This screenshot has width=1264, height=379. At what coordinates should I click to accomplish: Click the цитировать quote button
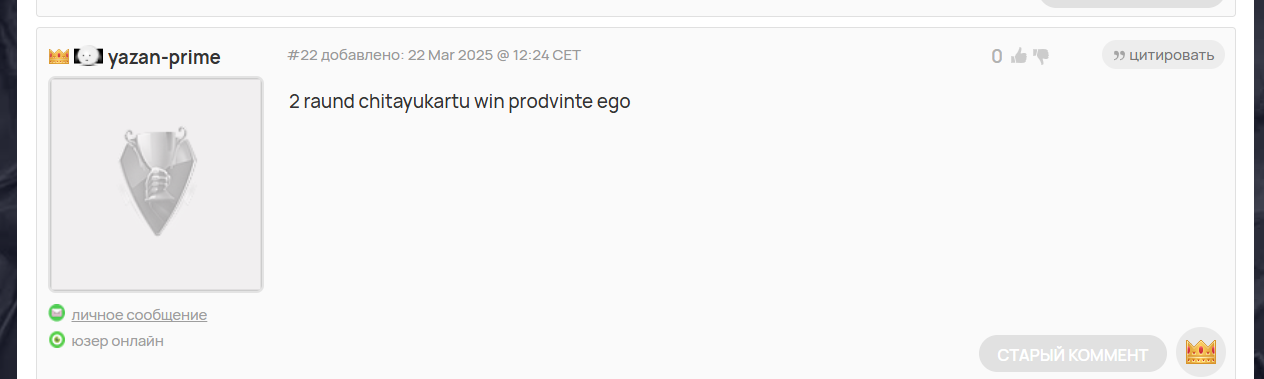1163,55
